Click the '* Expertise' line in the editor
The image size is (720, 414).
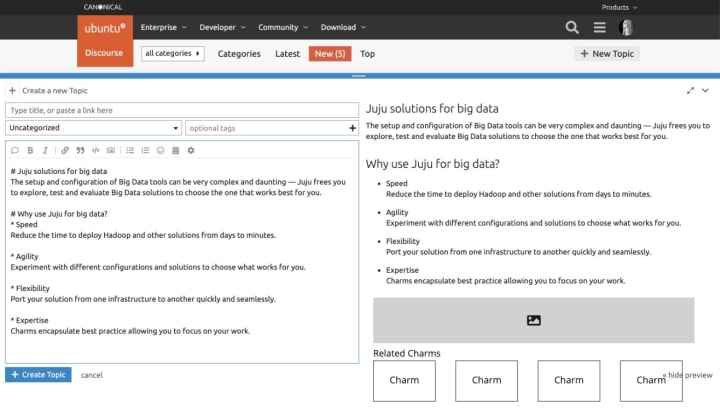click(x=29, y=320)
